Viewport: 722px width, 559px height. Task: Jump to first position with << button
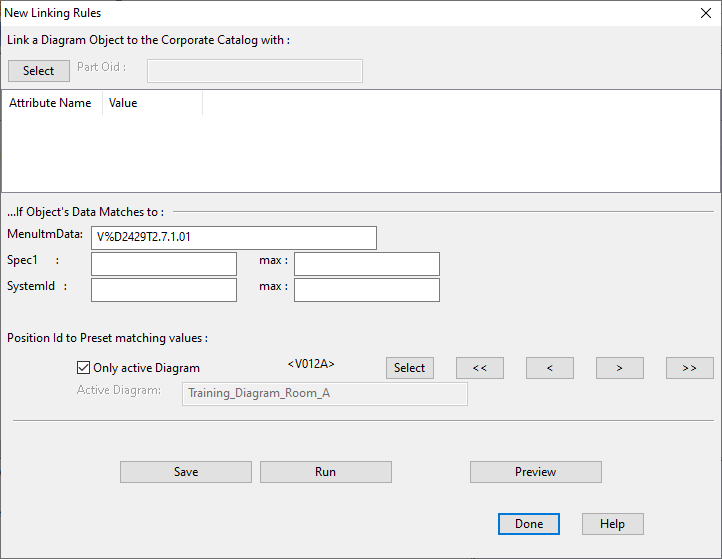480,368
